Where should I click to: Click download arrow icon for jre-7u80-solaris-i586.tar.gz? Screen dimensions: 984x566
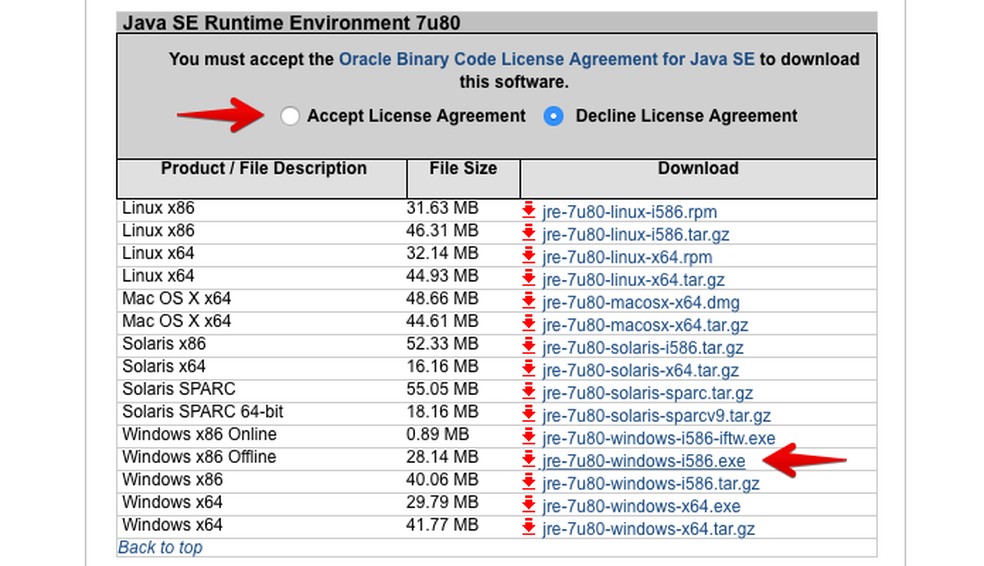[x=529, y=347]
